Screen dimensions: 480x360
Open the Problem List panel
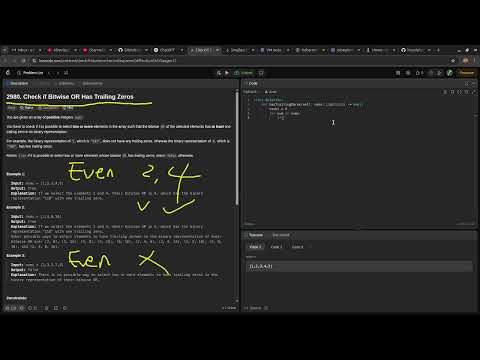click(x=31, y=73)
